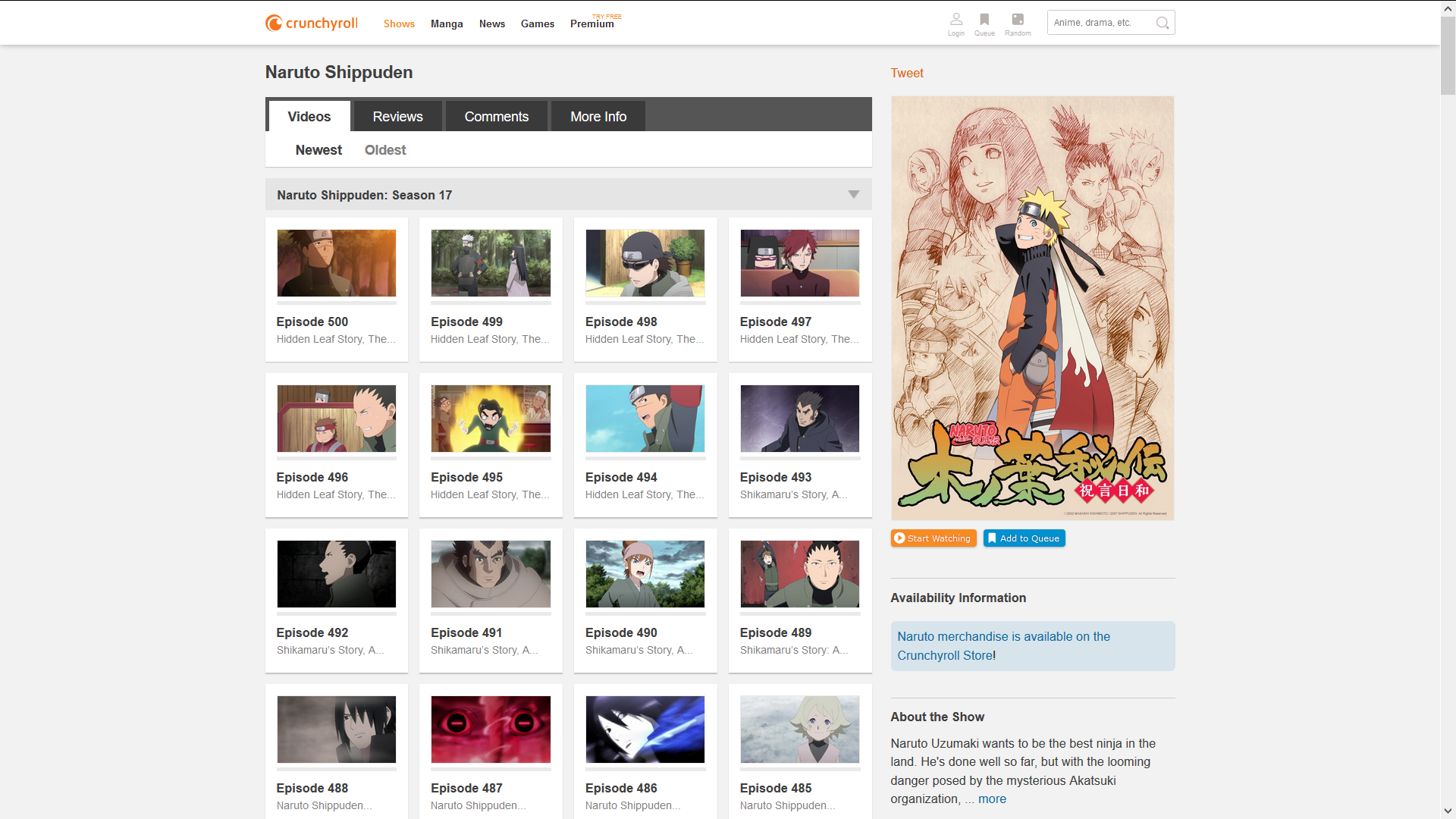1456x819 pixels.
Task: Open Episode 491 thumbnail
Action: [491, 574]
